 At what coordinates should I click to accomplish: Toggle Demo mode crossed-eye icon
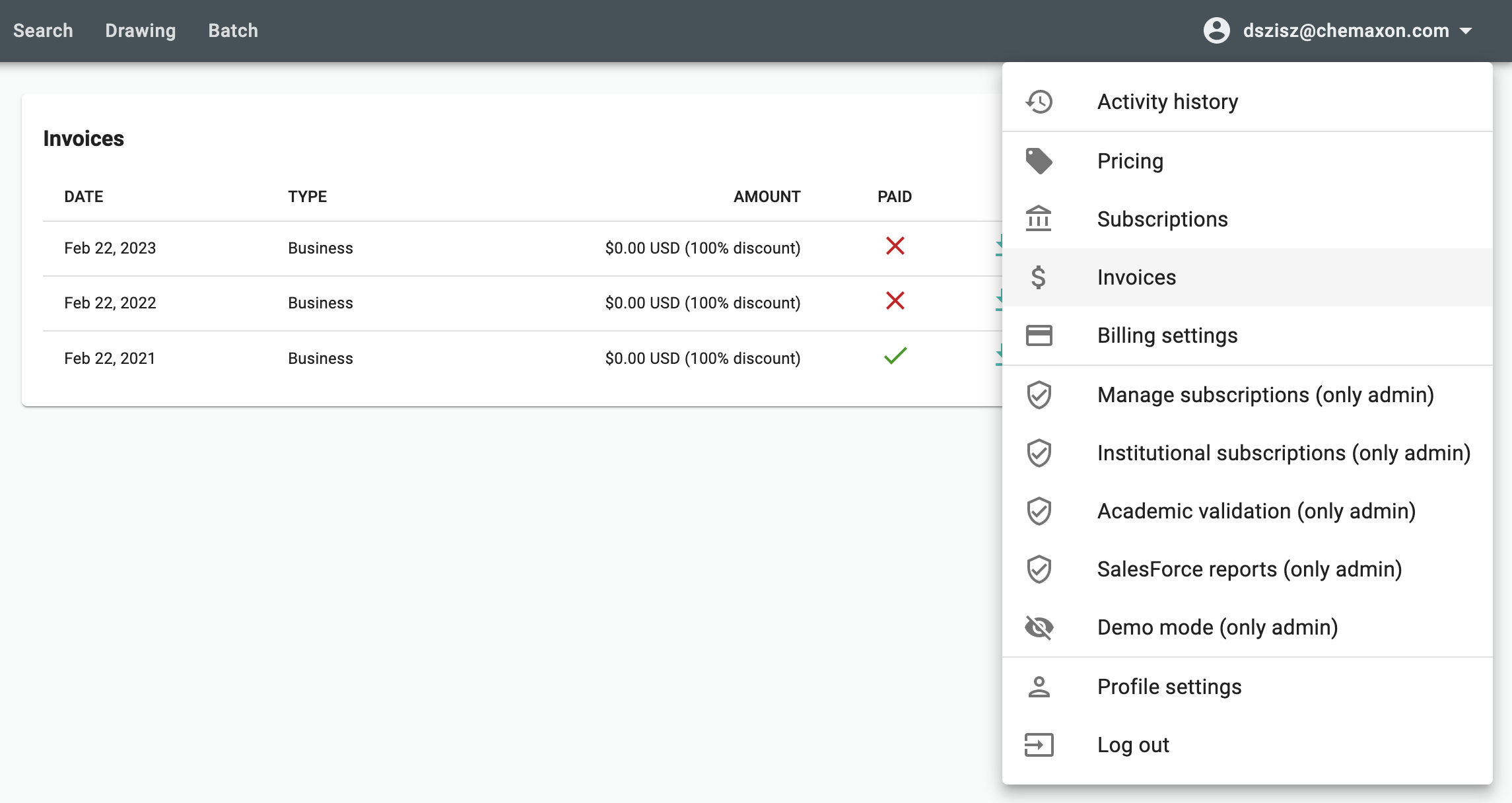pyautogui.click(x=1039, y=627)
